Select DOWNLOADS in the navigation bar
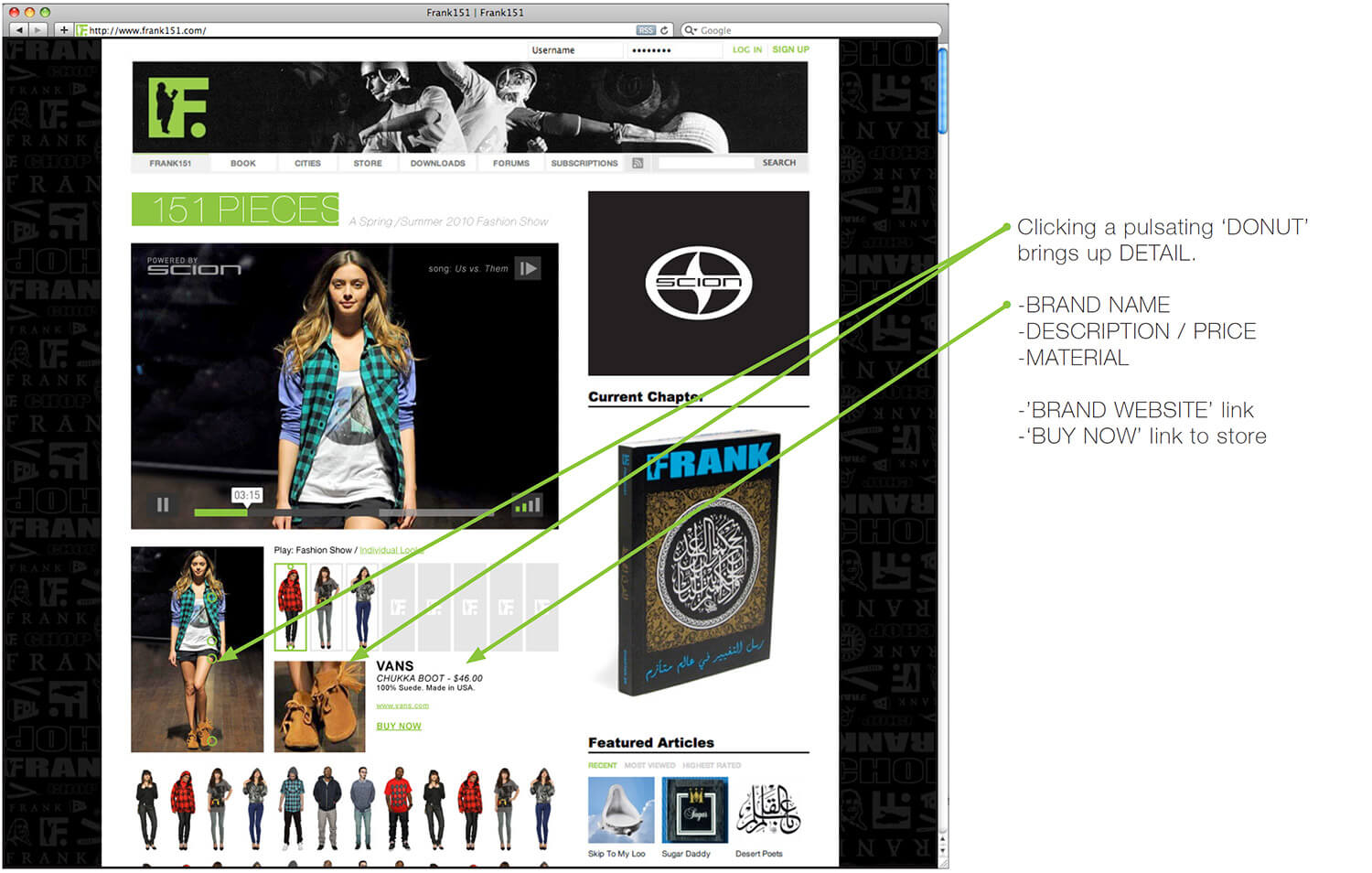Viewport: 1372px width, 873px height. [x=437, y=163]
